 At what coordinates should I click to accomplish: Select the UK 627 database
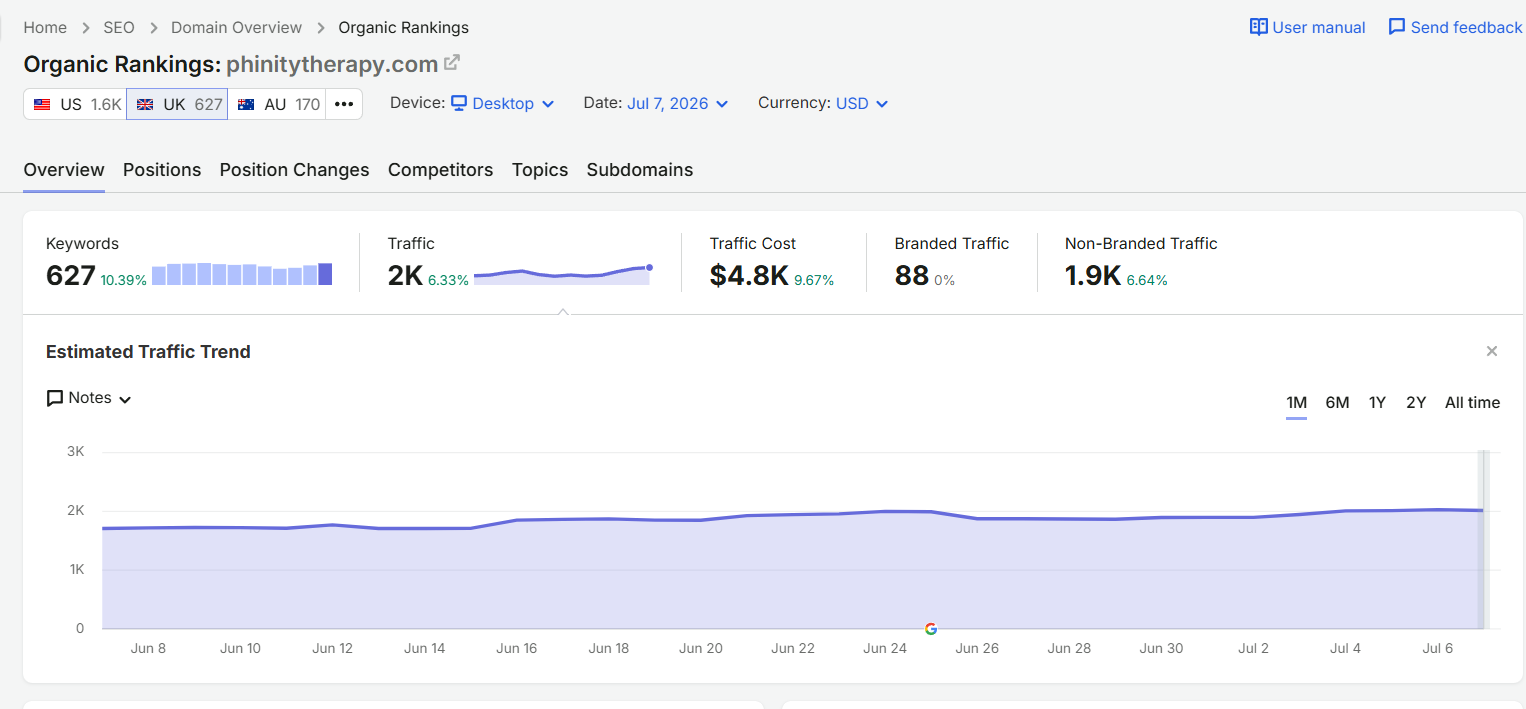tap(177, 104)
